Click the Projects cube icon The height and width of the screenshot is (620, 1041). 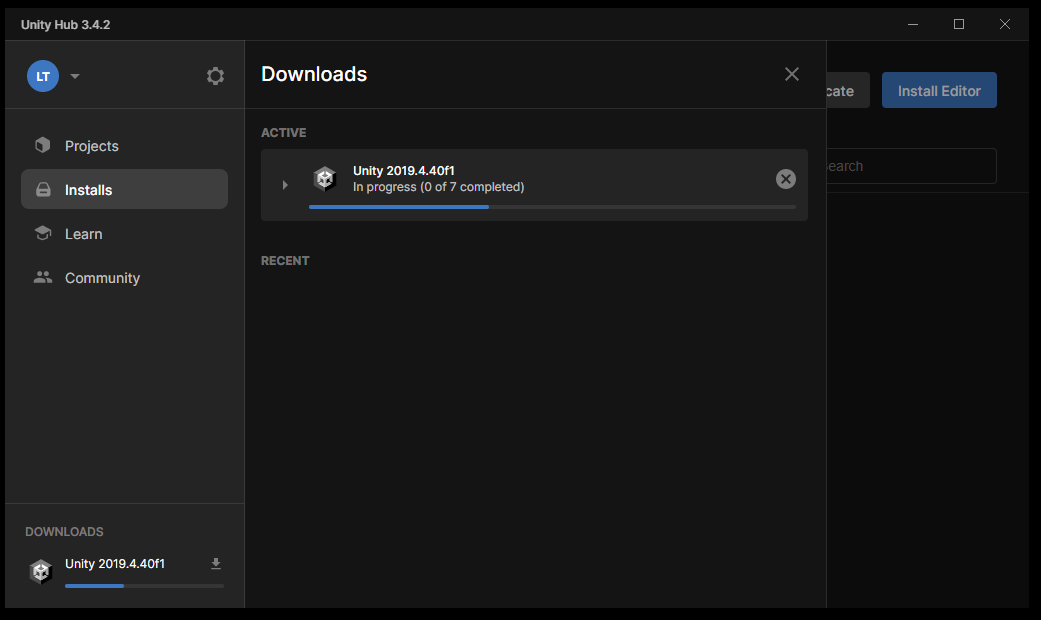[43, 146]
